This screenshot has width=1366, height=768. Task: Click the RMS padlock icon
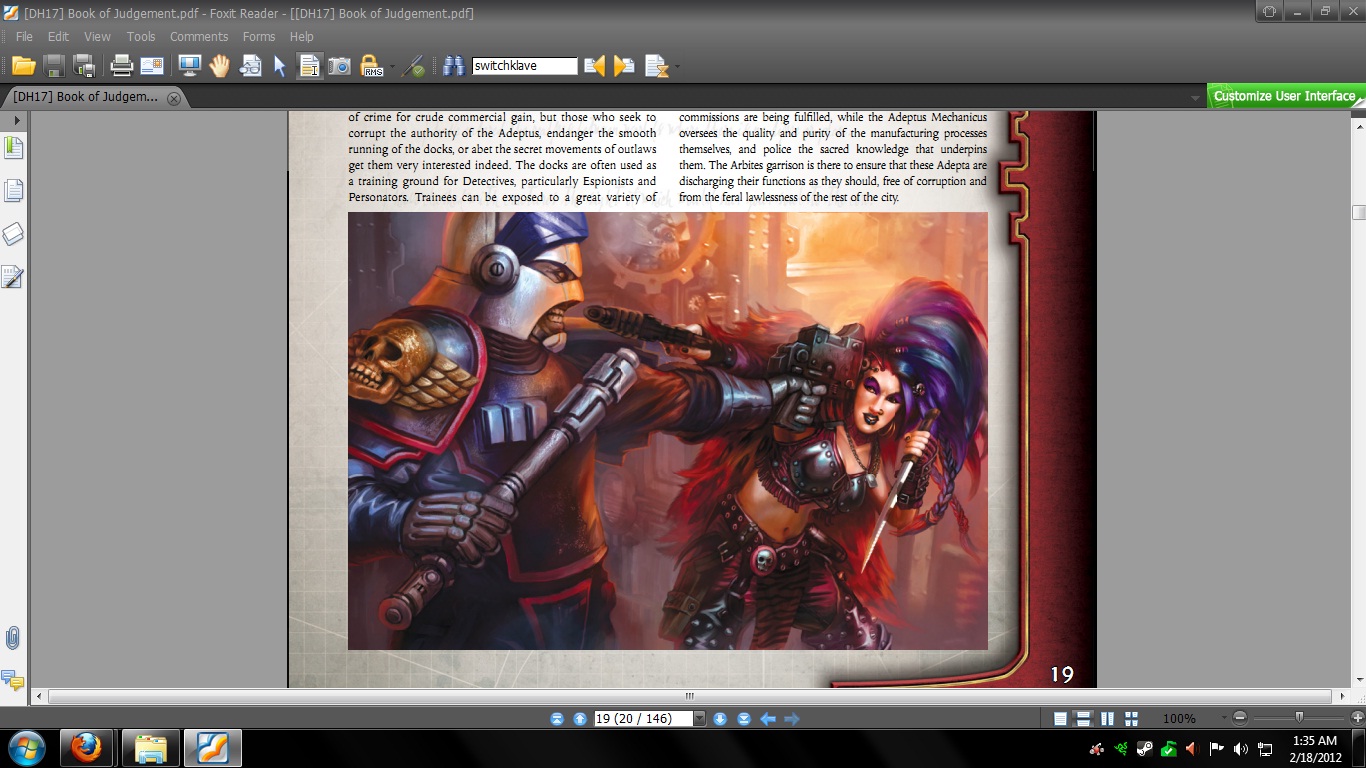tap(372, 66)
